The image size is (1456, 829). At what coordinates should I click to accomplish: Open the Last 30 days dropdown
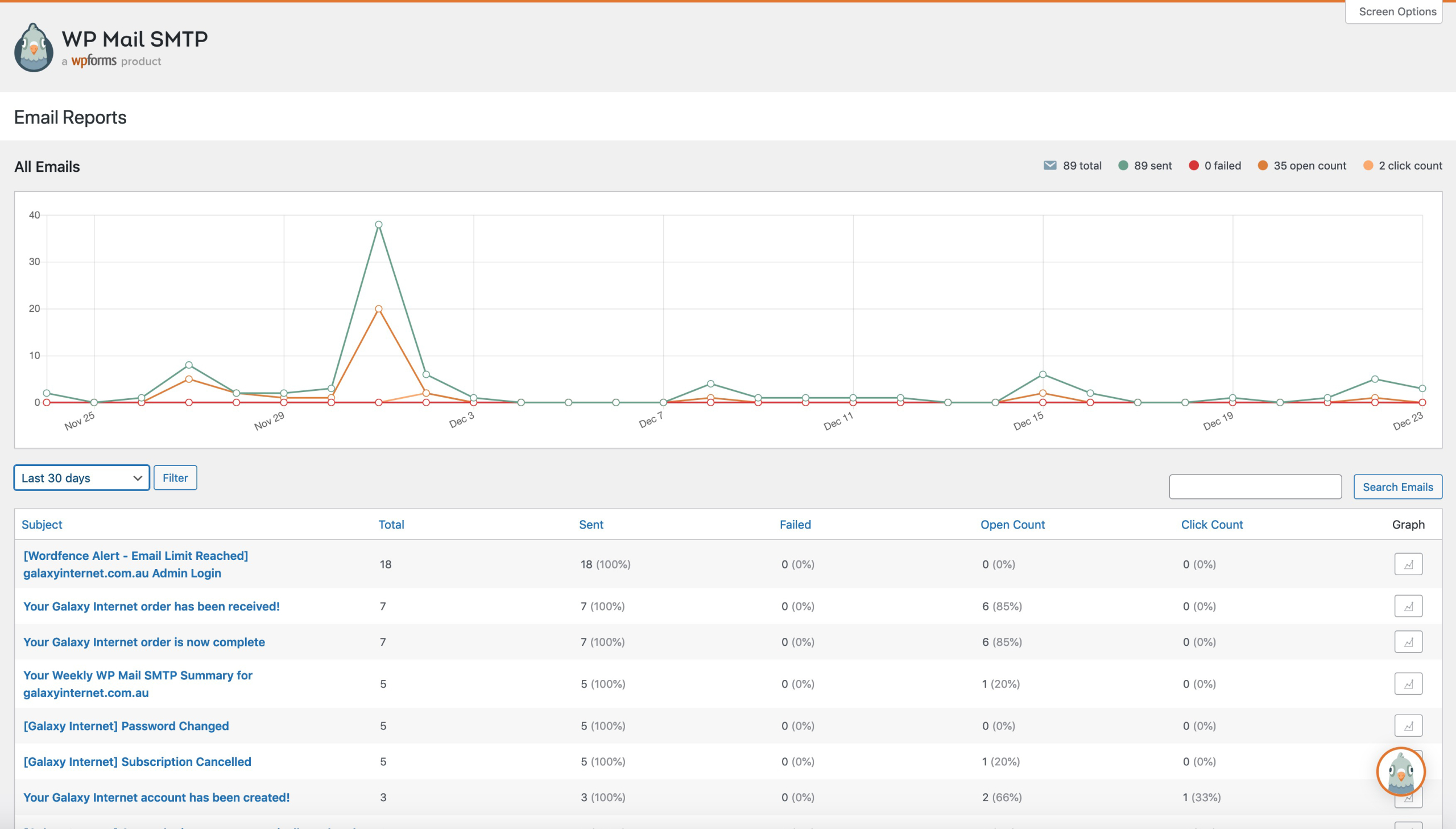click(x=81, y=478)
